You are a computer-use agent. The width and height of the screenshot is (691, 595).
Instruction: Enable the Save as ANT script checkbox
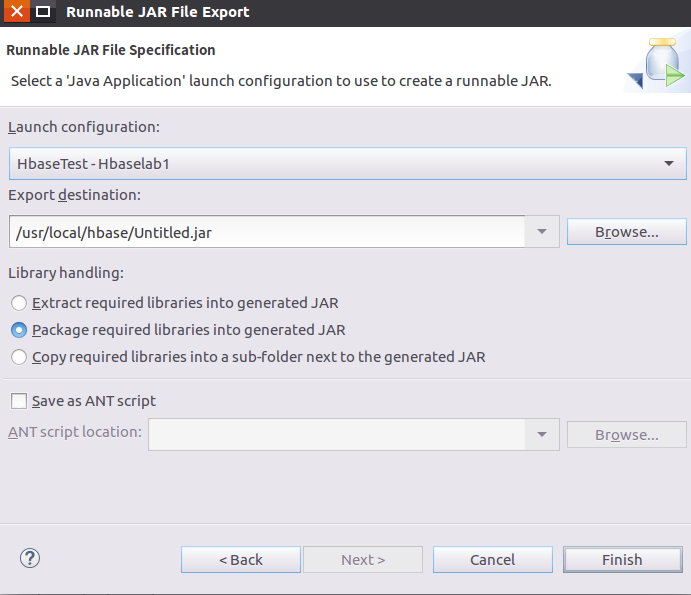tap(19, 401)
